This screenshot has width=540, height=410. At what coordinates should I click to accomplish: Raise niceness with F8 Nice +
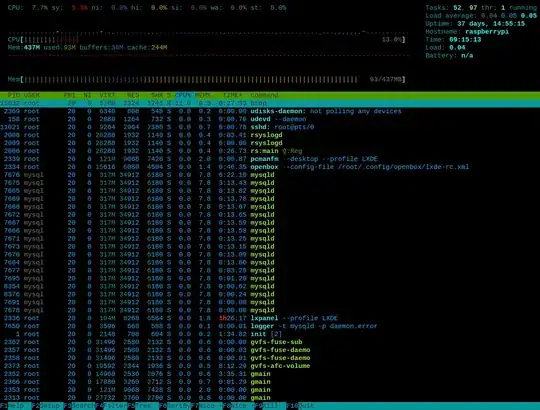(238, 406)
